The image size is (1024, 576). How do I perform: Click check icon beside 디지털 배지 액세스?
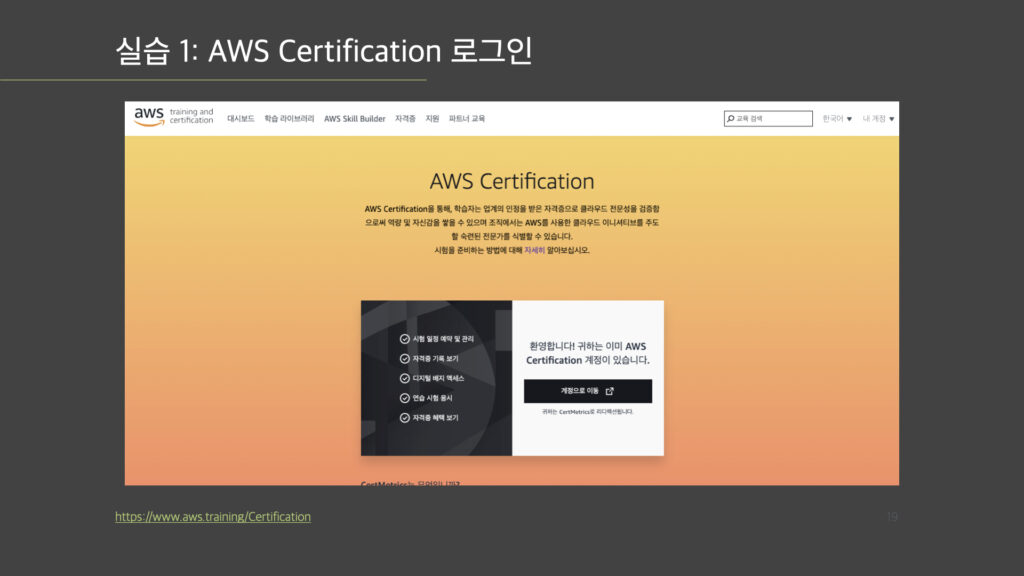[x=405, y=378]
